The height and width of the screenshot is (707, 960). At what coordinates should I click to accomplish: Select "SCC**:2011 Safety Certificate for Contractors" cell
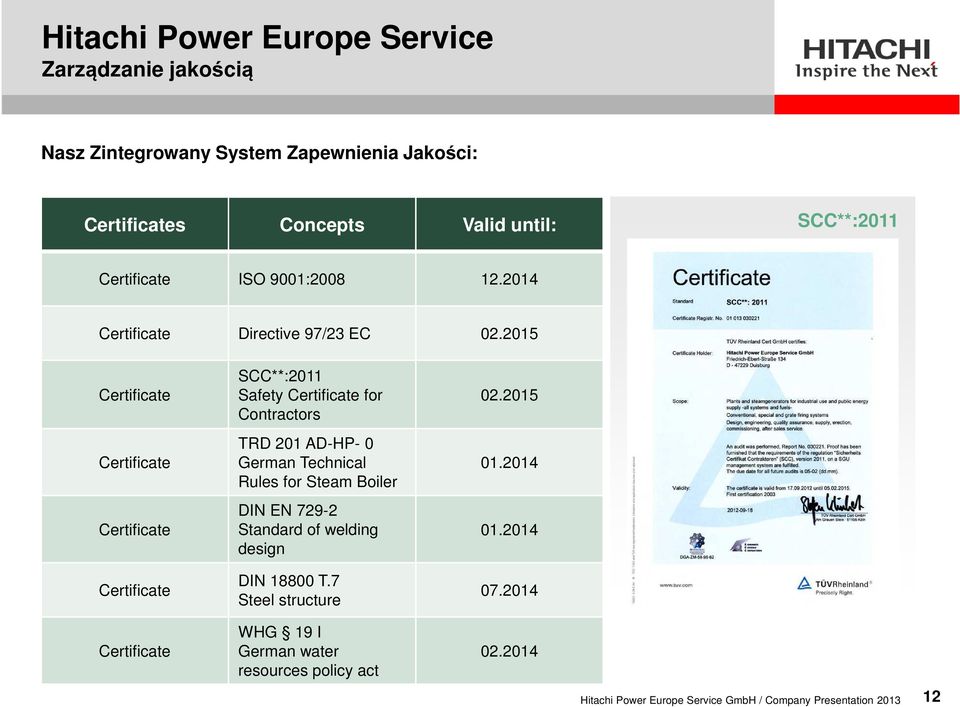pos(322,395)
